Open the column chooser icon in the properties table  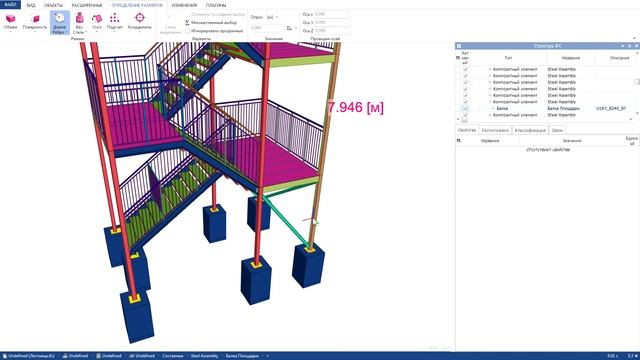pyautogui.click(x=458, y=140)
